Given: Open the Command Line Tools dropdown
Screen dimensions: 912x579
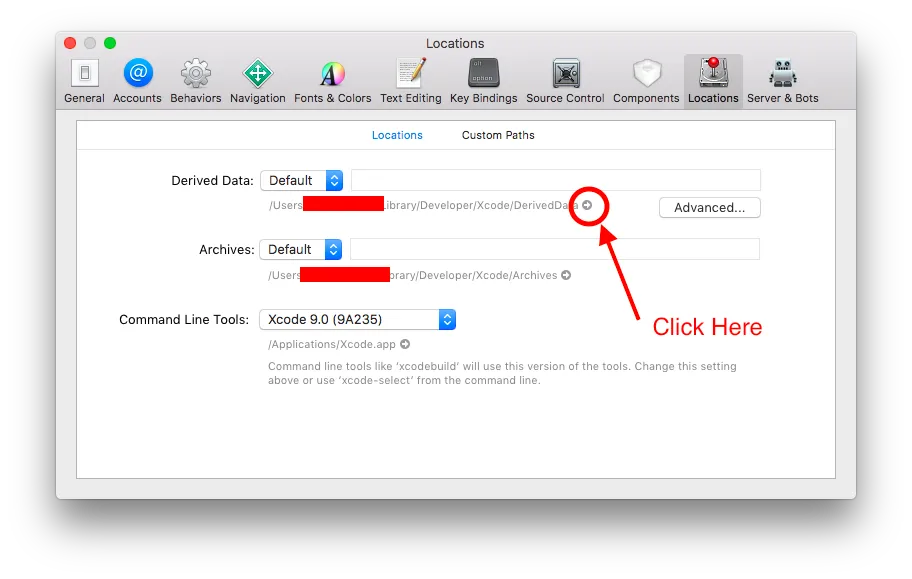Looking at the screenshot, I should (358, 319).
